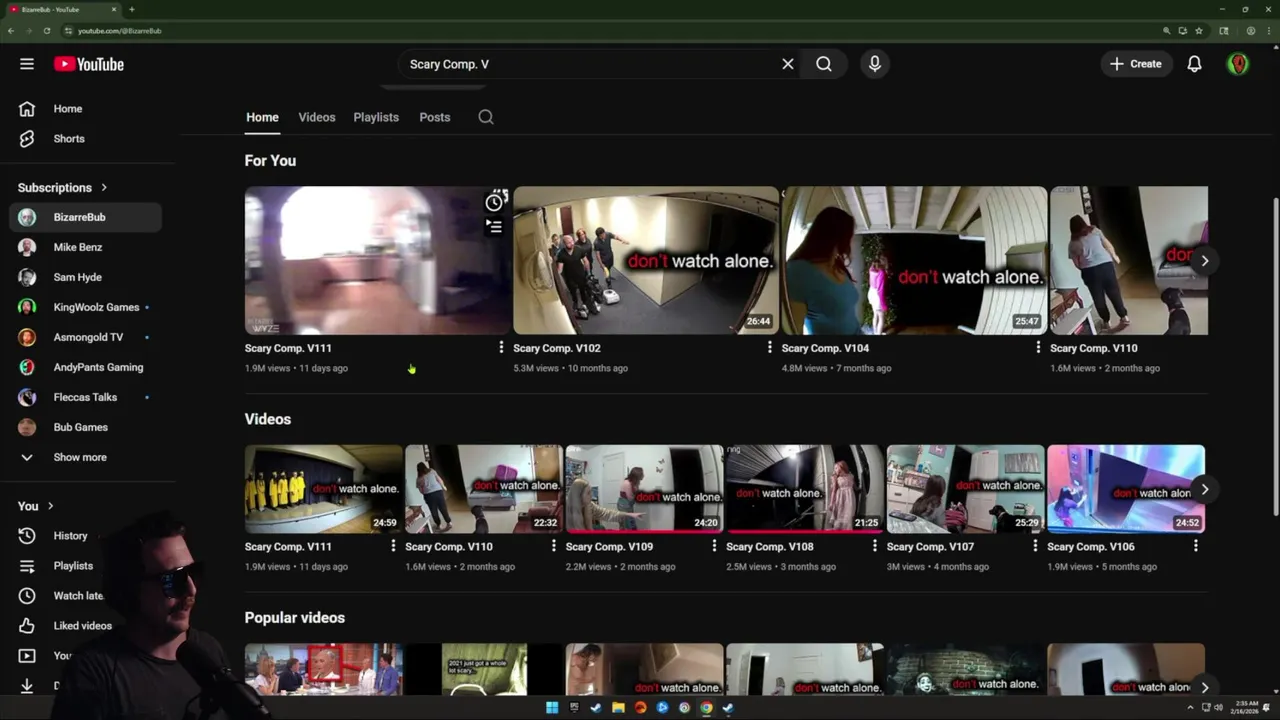The height and width of the screenshot is (720, 1280).
Task: Open Watch later in the sidebar
Action: [85, 596]
